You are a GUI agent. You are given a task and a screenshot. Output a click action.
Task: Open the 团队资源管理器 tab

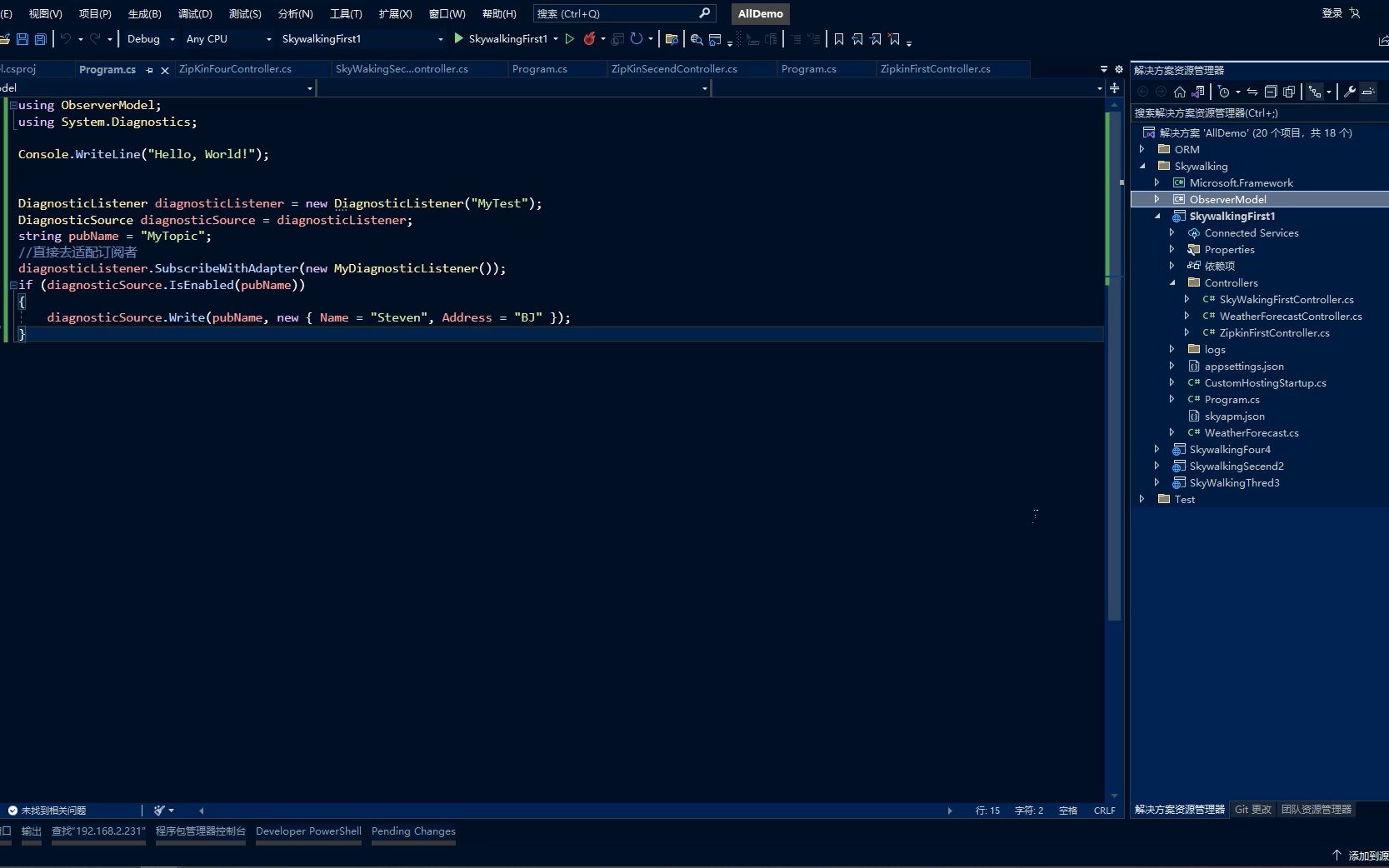pos(1317,810)
